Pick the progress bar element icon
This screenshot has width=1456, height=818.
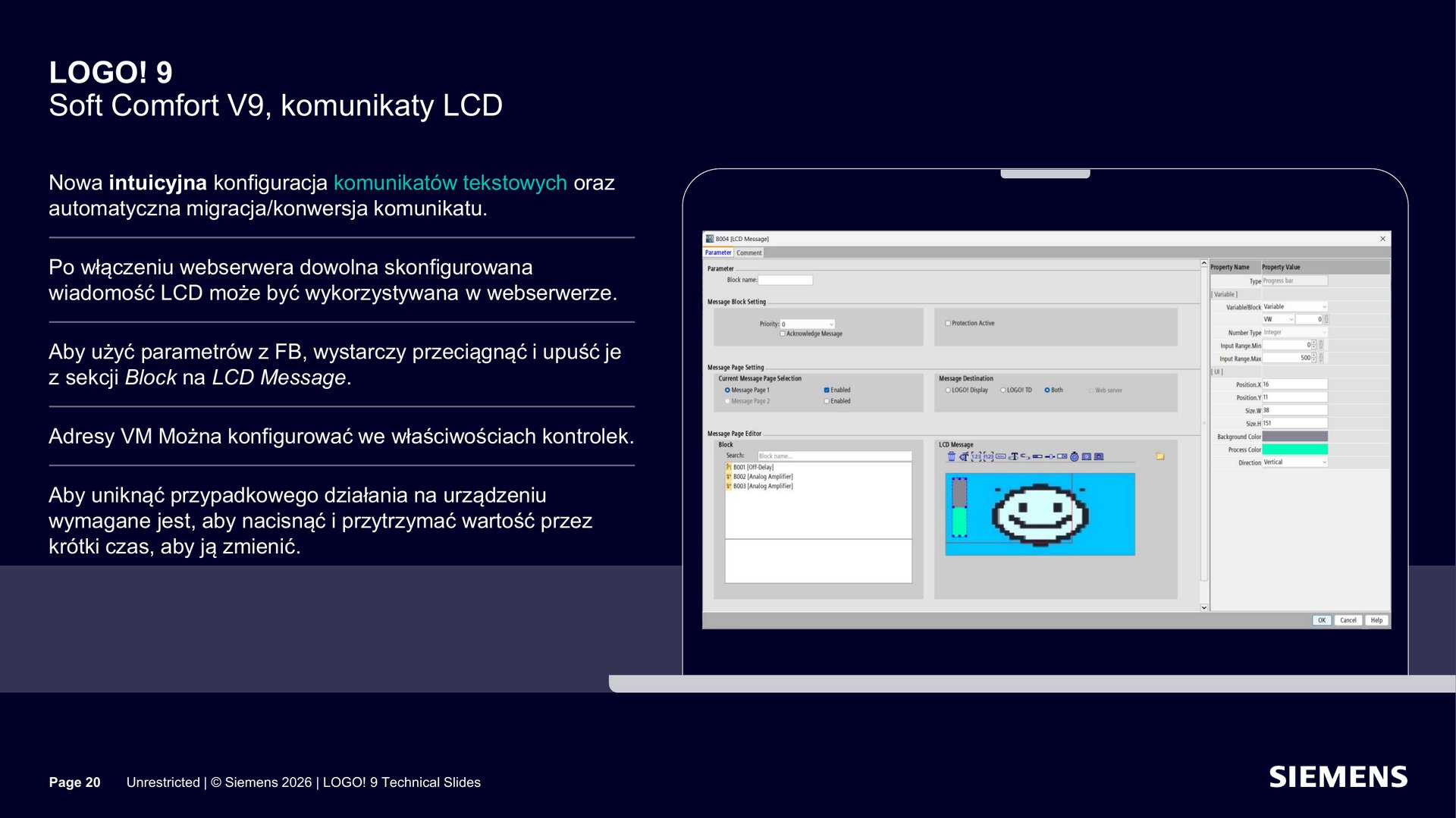pyautogui.click(x=1037, y=456)
